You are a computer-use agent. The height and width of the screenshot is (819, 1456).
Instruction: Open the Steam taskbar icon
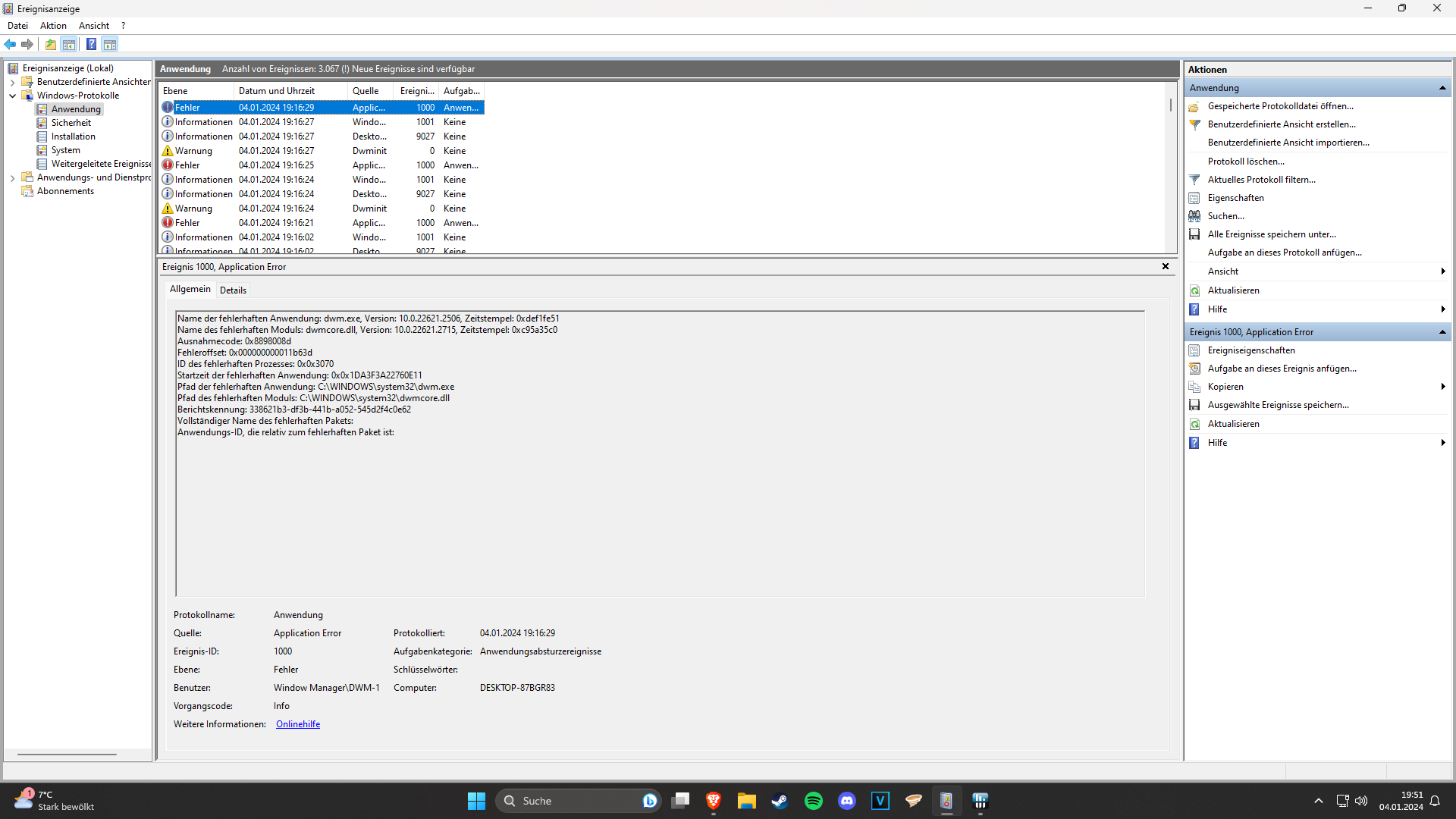(780, 801)
